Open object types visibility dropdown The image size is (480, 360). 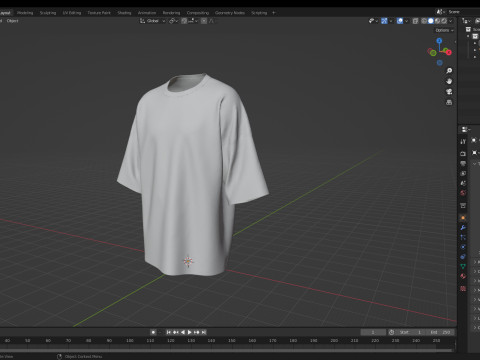pyautogui.click(x=373, y=21)
